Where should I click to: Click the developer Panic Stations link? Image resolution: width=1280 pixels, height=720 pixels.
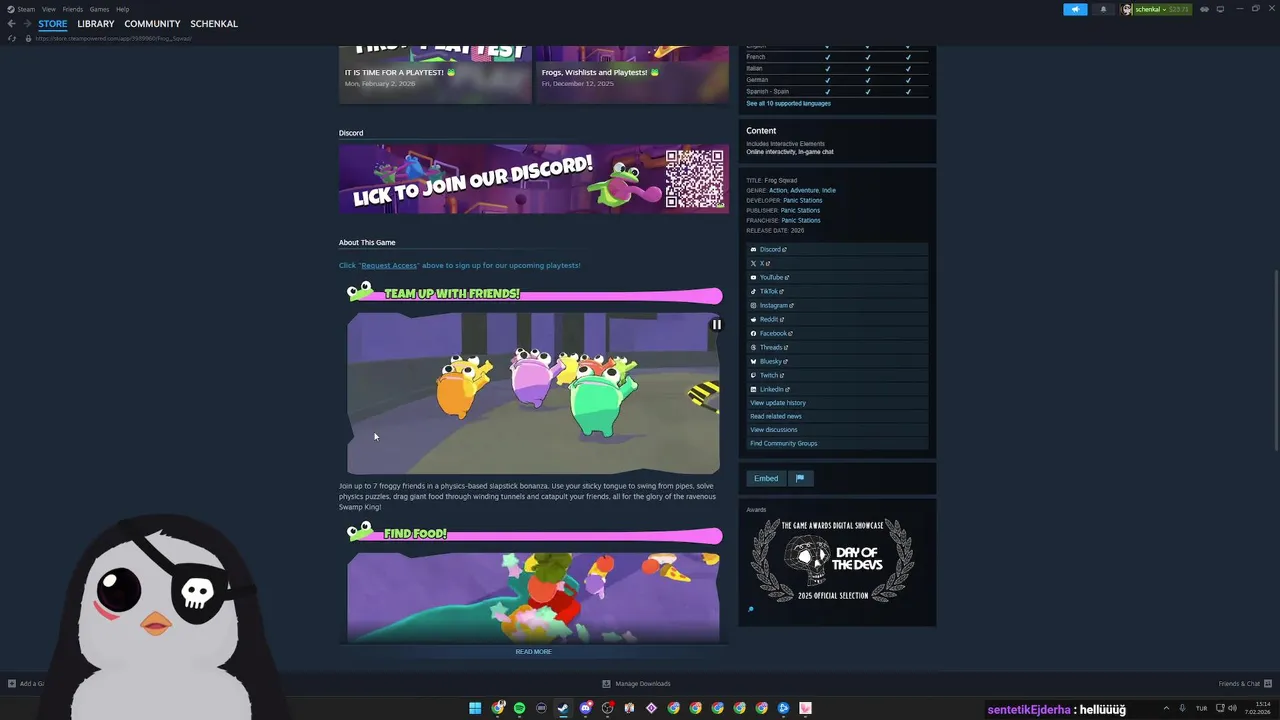[x=802, y=200]
